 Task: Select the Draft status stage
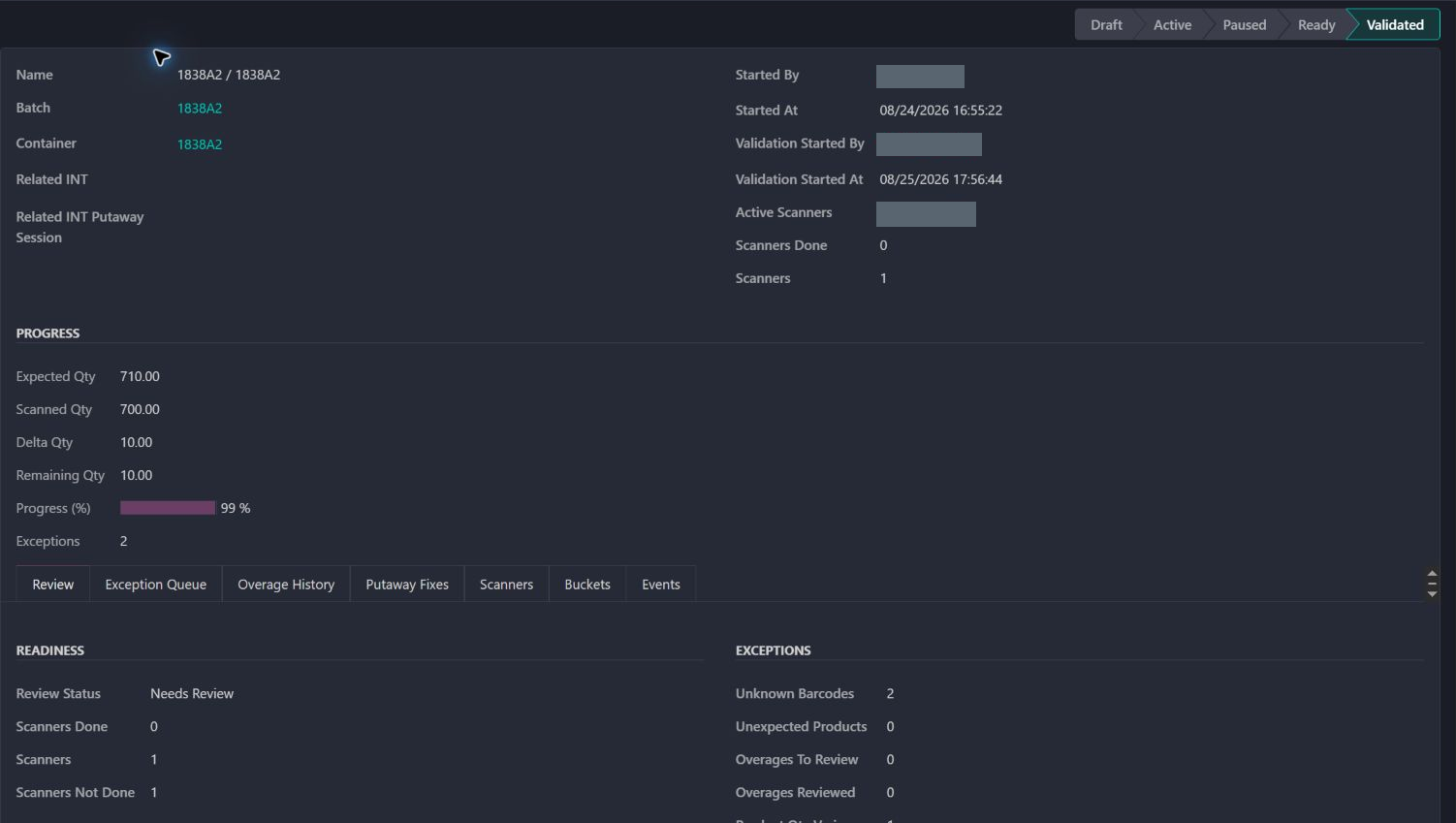pyautogui.click(x=1105, y=25)
